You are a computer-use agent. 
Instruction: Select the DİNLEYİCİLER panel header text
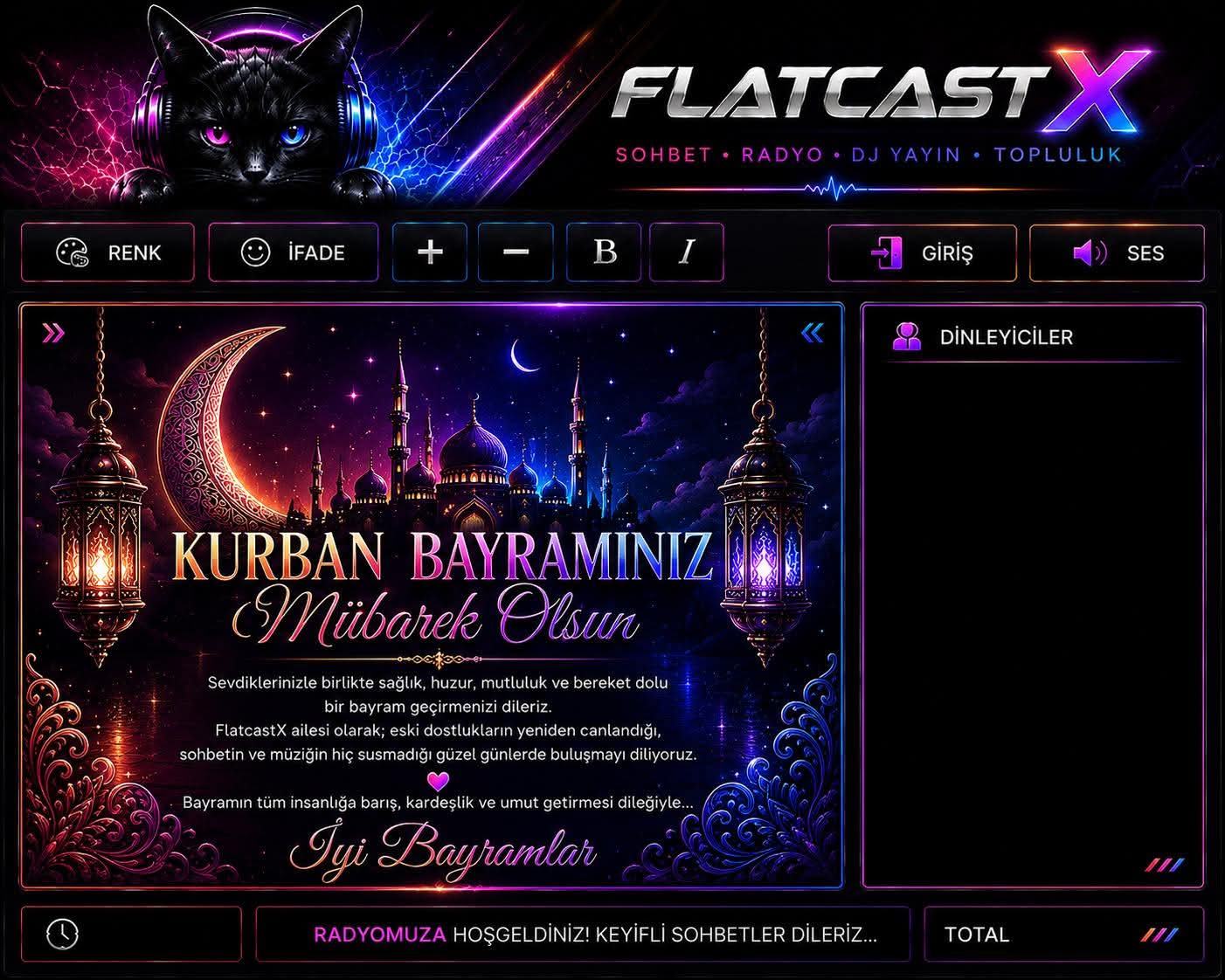[1007, 337]
